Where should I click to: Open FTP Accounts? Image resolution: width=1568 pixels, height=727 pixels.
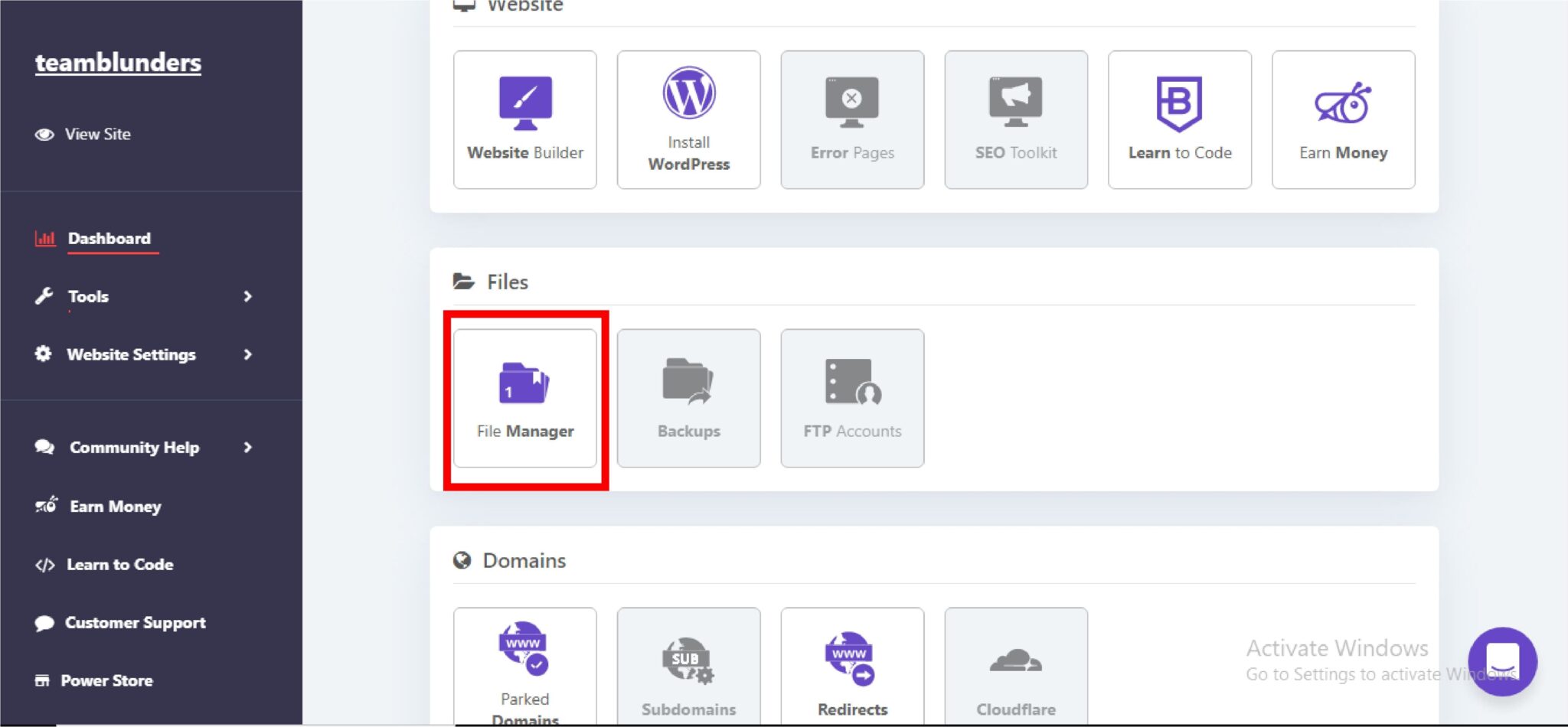click(852, 398)
